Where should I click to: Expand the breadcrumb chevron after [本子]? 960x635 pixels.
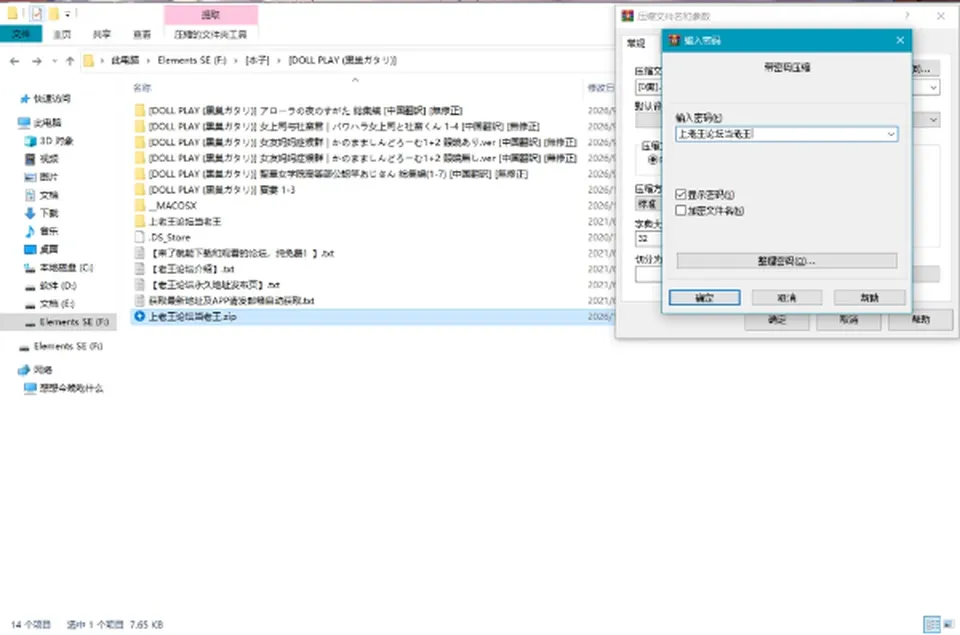279,61
